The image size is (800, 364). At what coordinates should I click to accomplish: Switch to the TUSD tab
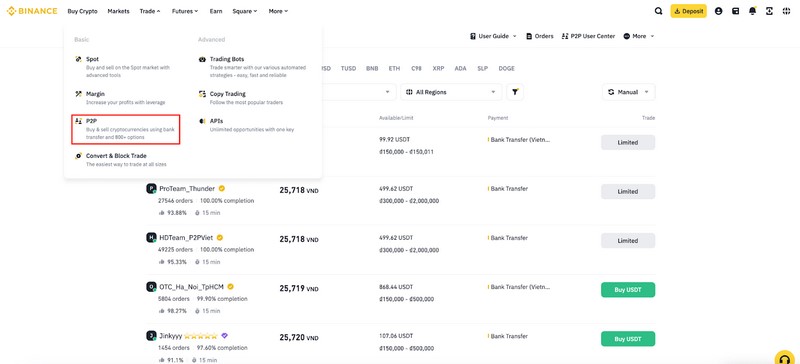point(348,68)
